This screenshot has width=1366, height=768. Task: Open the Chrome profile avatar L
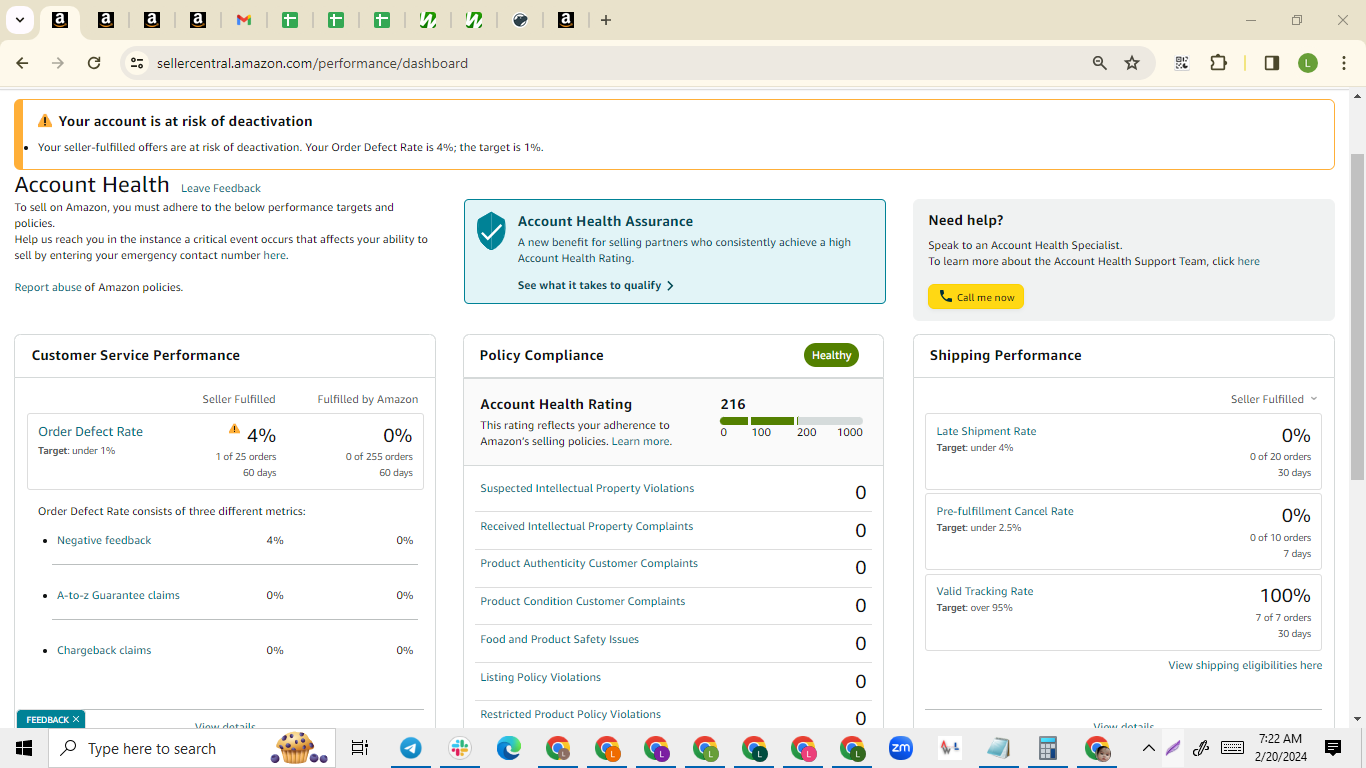coord(1308,63)
